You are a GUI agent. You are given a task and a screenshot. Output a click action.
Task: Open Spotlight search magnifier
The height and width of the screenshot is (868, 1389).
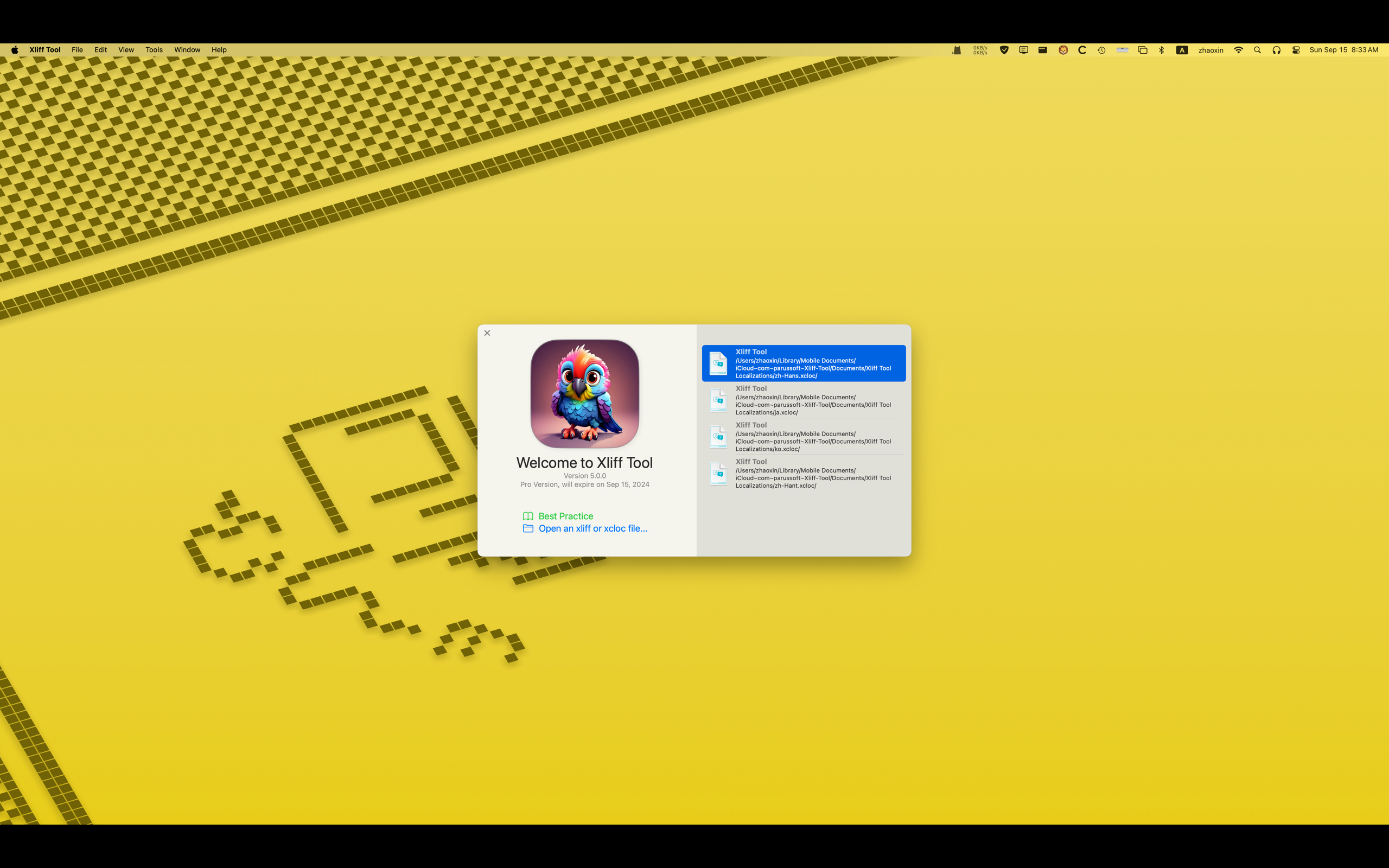coord(1257,50)
